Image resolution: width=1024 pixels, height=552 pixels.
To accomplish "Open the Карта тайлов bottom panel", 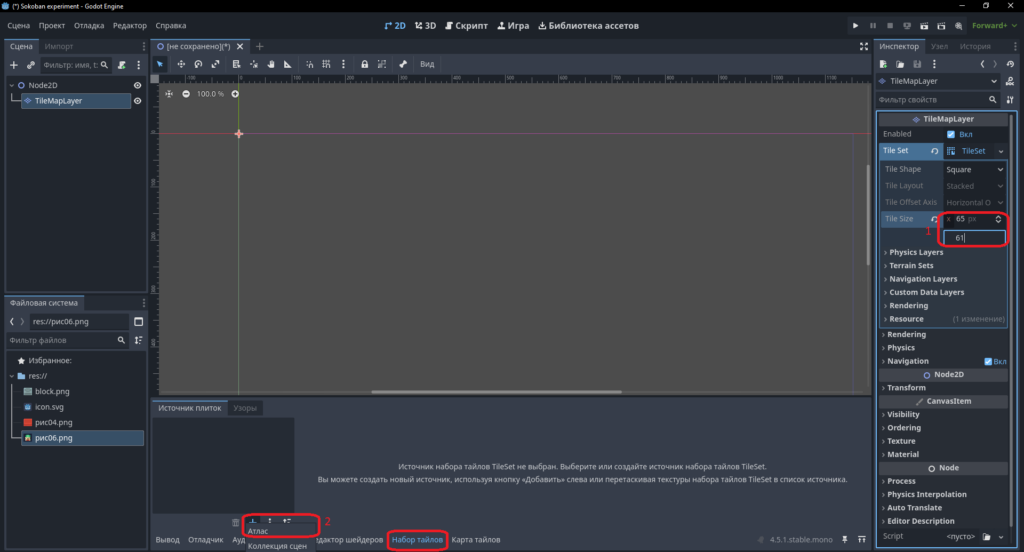I will pyautogui.click(x=476, y=540).
